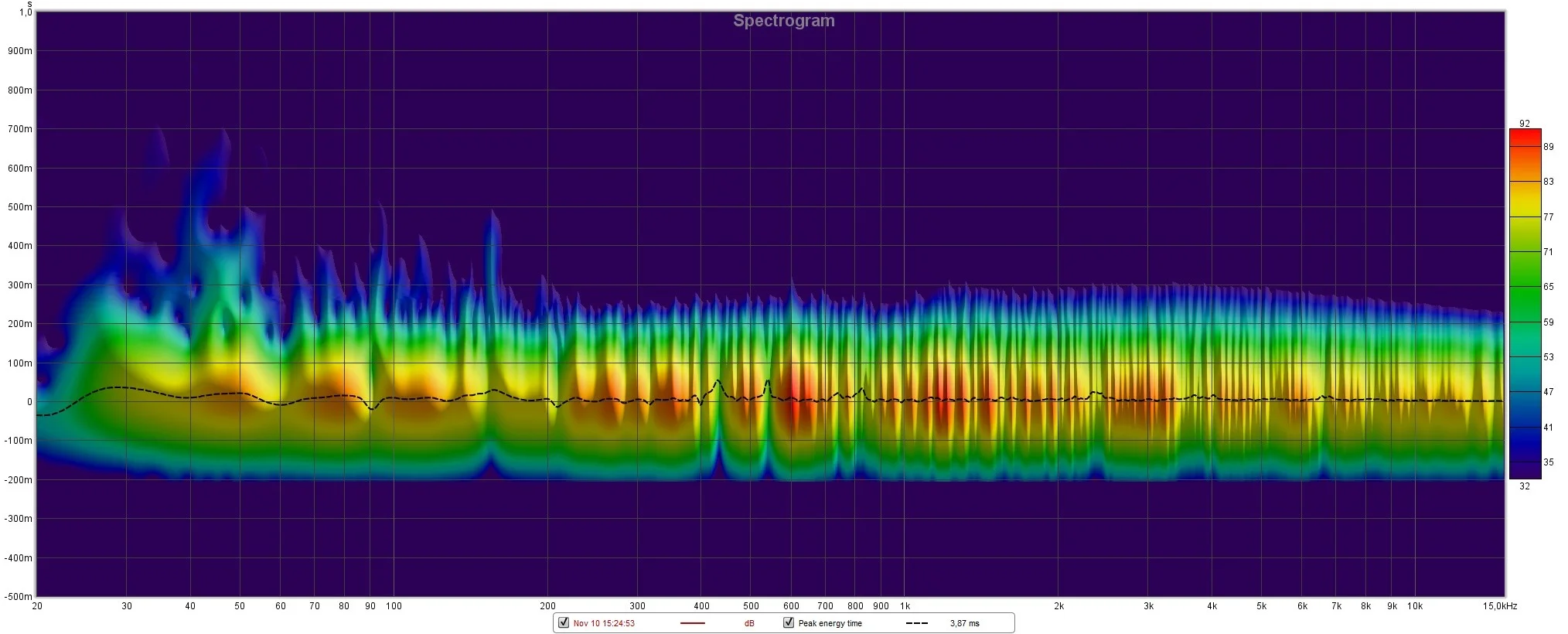Click the 10k frequency axis label
This screenshot has height=634, width=1568.
click(x=1414, y=606)
